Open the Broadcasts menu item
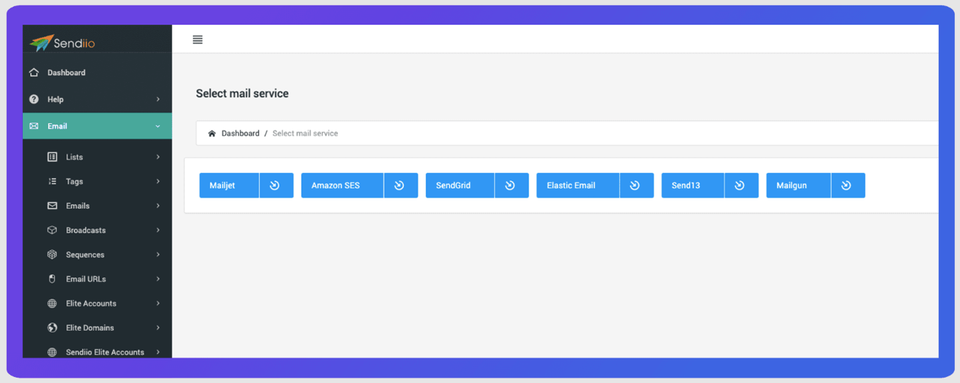Screen dimensions: 960x383 tap(97, 231)
